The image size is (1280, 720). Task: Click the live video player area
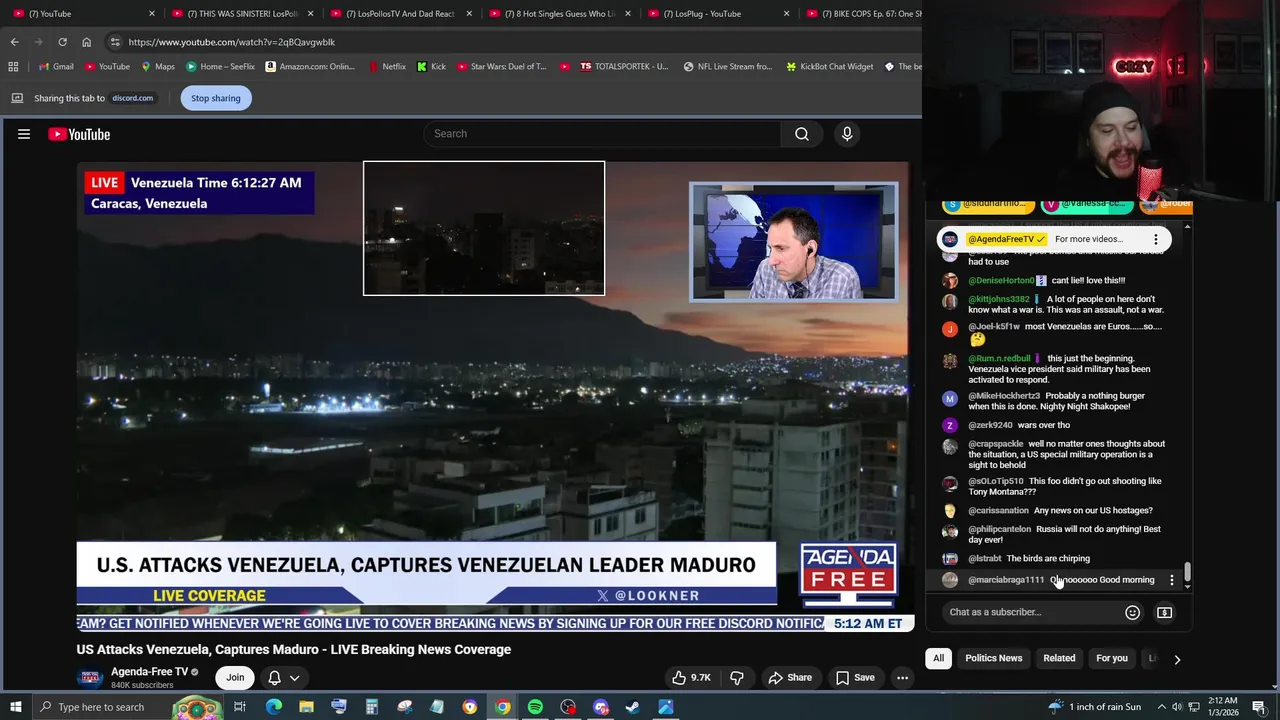[493, 397]
